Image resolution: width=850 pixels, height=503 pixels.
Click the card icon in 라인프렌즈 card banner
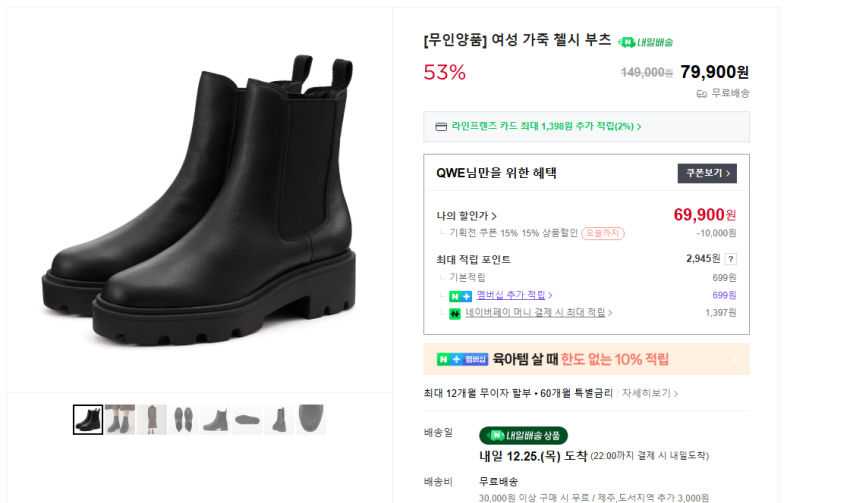click(x=441, y=127)
